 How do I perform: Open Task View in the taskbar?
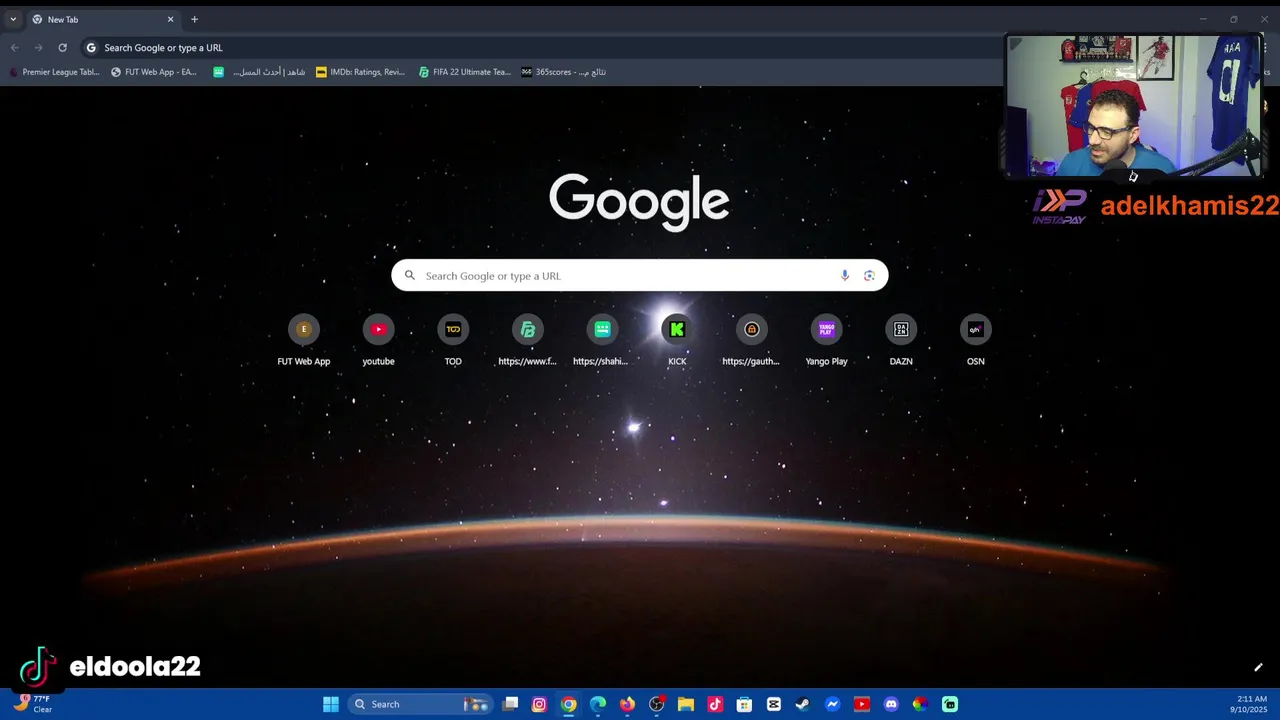[x=510, y=704]
